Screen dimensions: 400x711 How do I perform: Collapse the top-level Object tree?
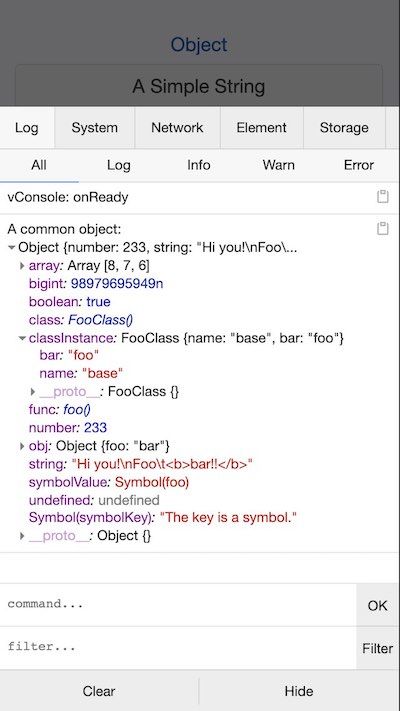(12, 248)
